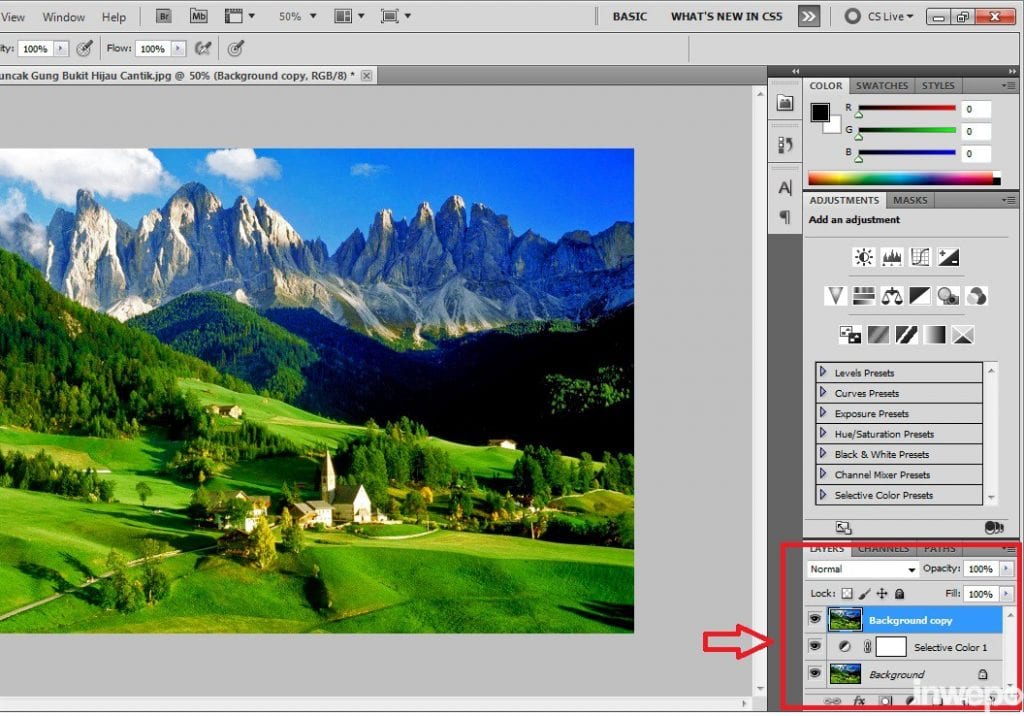Viewport: 1024px width, 716px height.
Task: Enable airbrush mode next to Flow
Action: pos(203,48)
